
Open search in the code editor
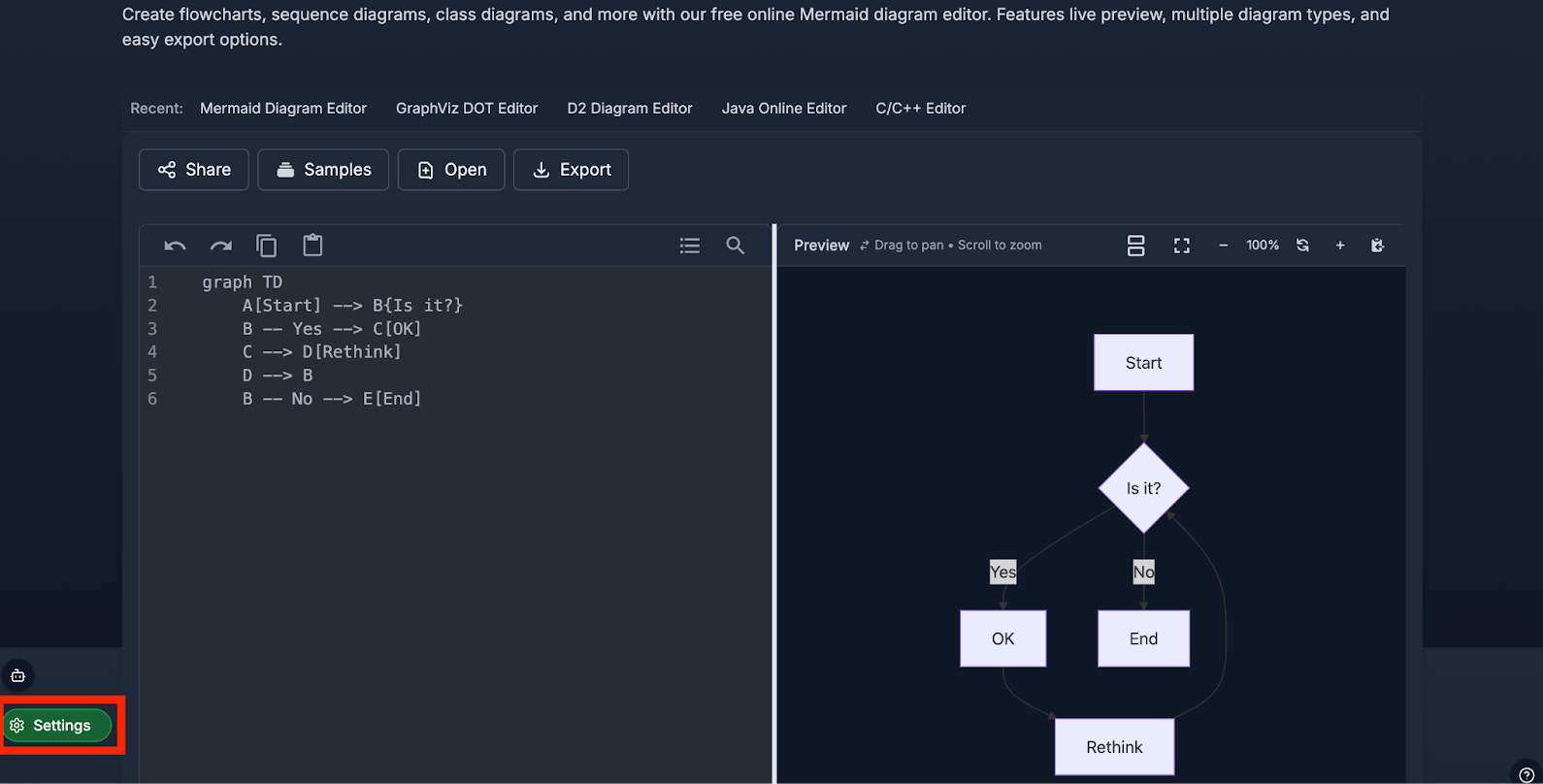point(736,245)
